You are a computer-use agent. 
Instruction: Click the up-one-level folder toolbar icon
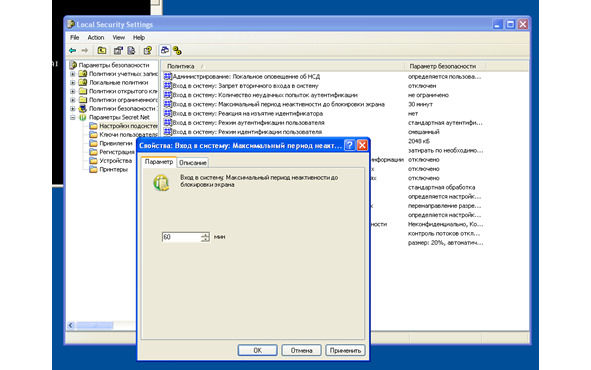101,50
